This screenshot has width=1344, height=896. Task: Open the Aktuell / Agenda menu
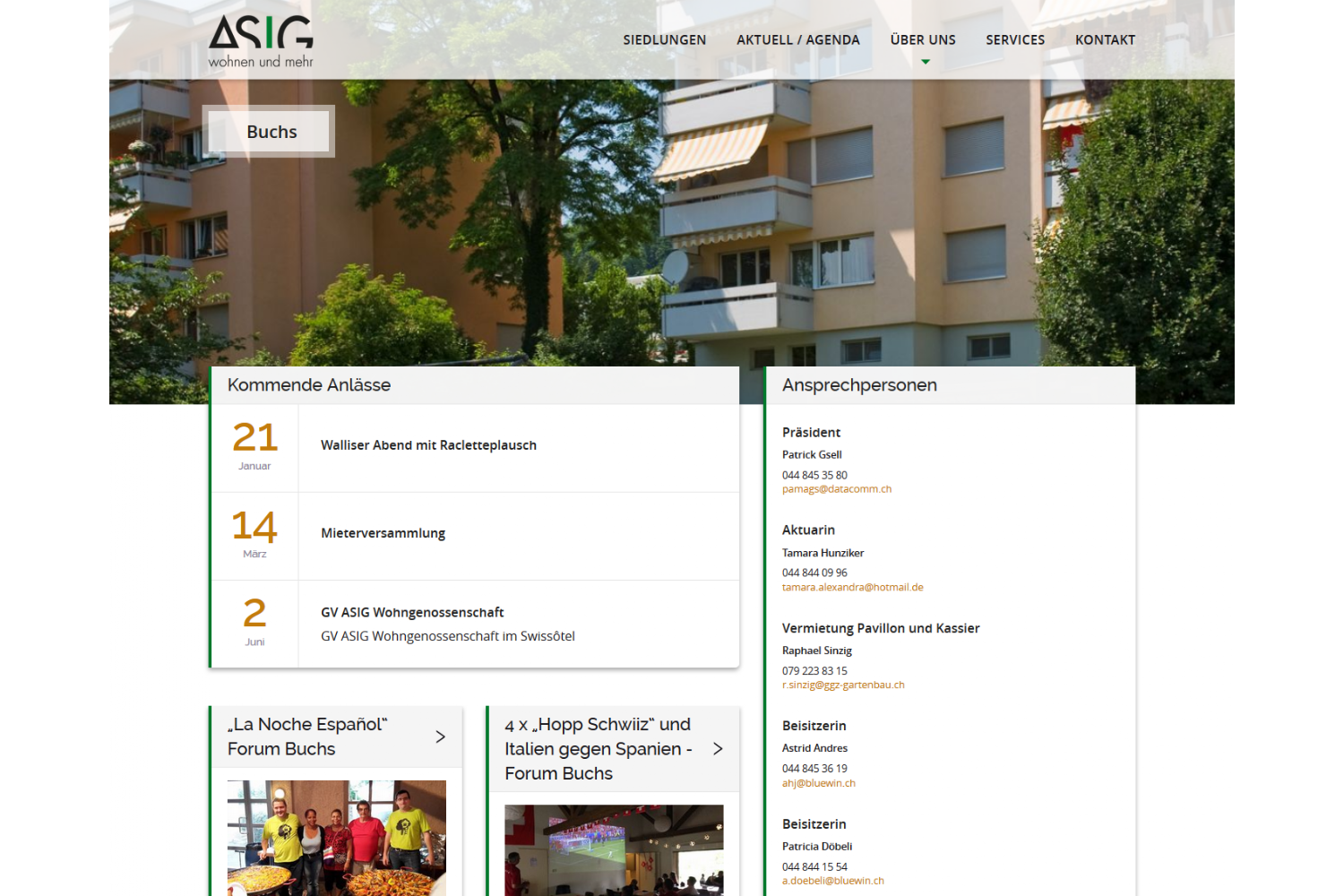tap(797, 40)
